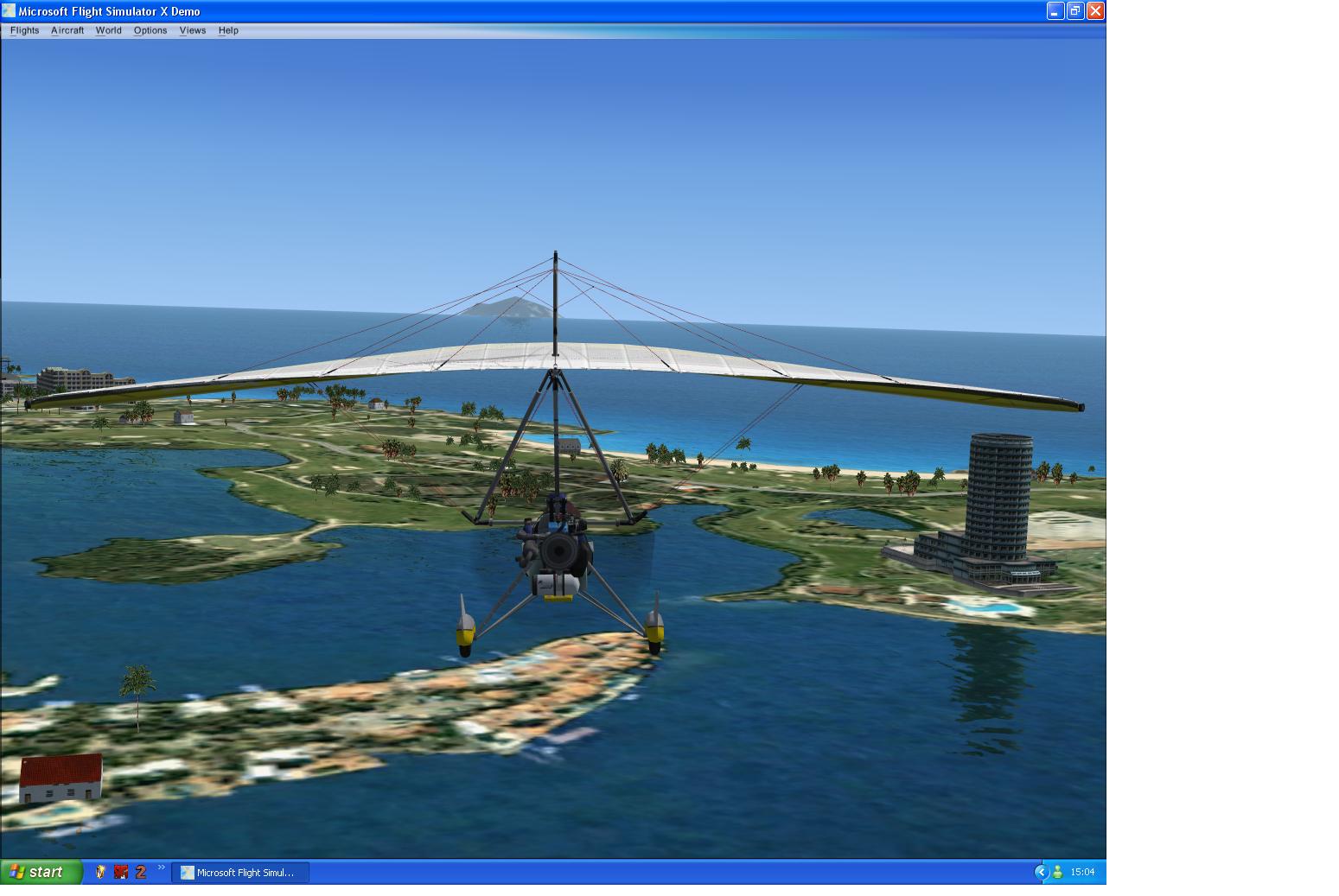1339x896 pixels.
Task: Click the 15:04 taskbar clock
Action: pos(1082,873)
